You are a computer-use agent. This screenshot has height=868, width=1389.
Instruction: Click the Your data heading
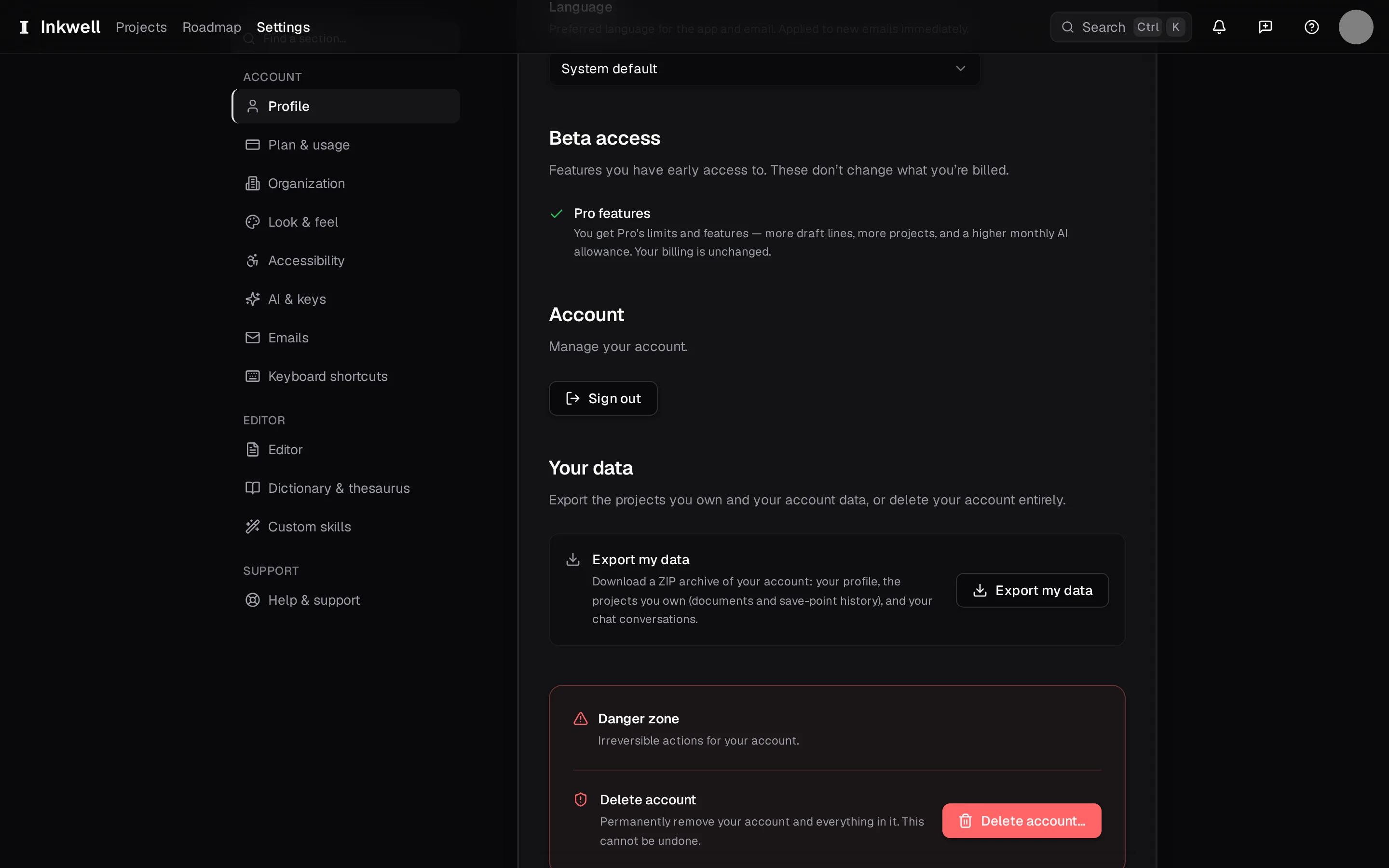591,468
